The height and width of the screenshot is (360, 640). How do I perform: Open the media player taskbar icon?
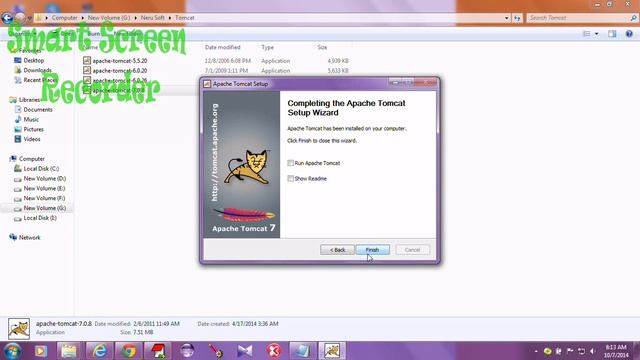[40, 351]
